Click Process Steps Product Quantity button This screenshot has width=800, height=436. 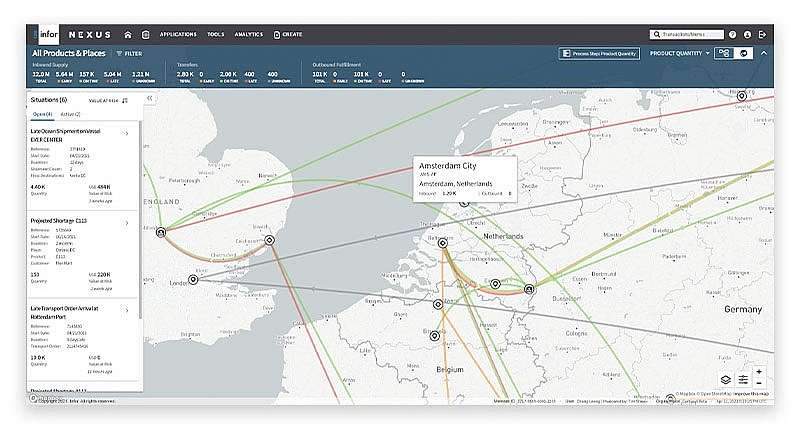599,54
